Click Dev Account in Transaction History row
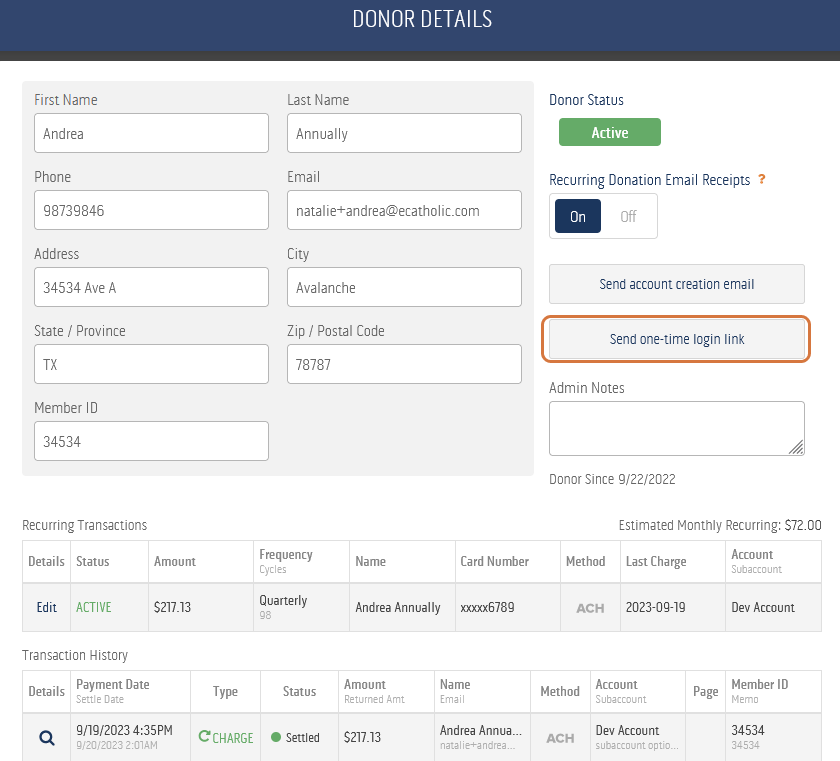This screenshot has width=840, height=761. (627, 730)
